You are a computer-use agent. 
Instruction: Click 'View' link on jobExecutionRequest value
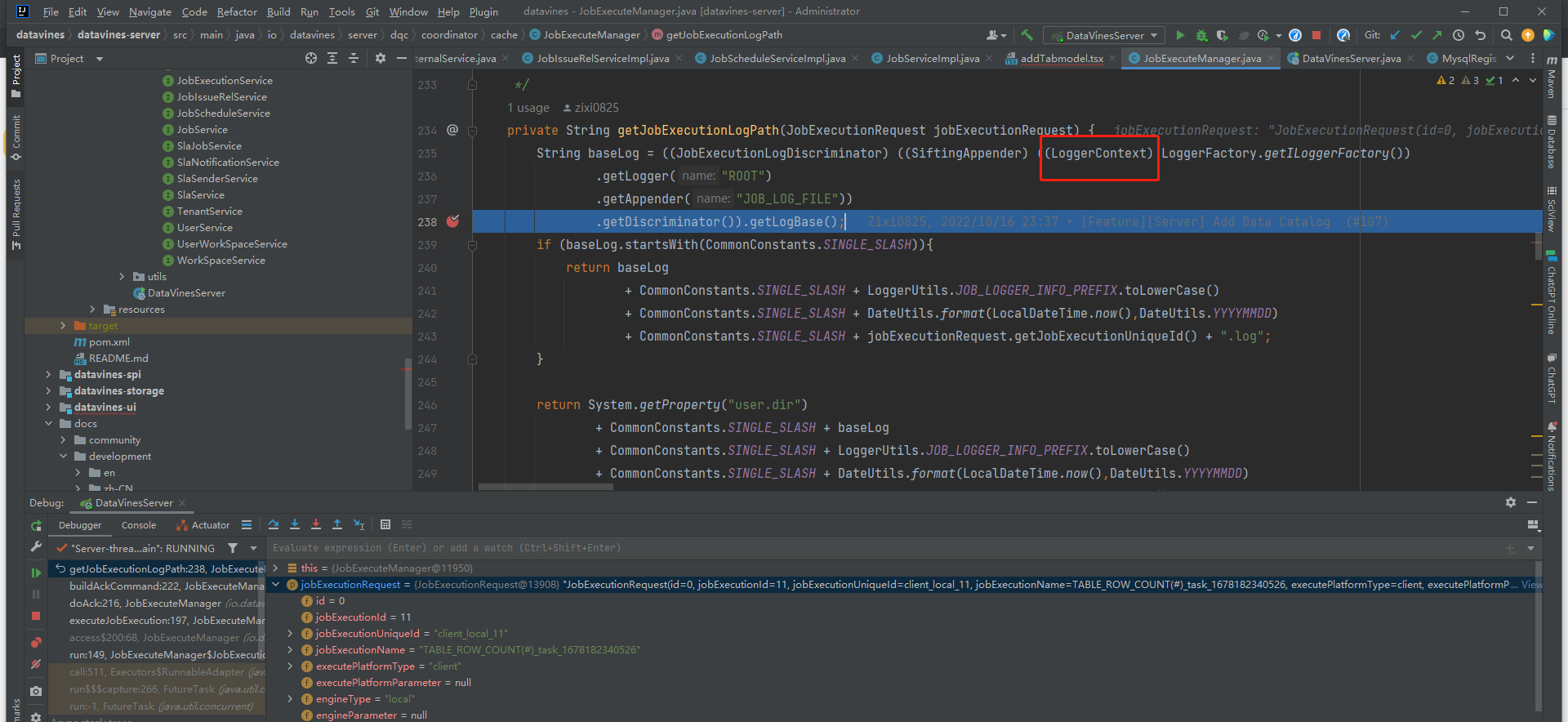pos(1531,584)
